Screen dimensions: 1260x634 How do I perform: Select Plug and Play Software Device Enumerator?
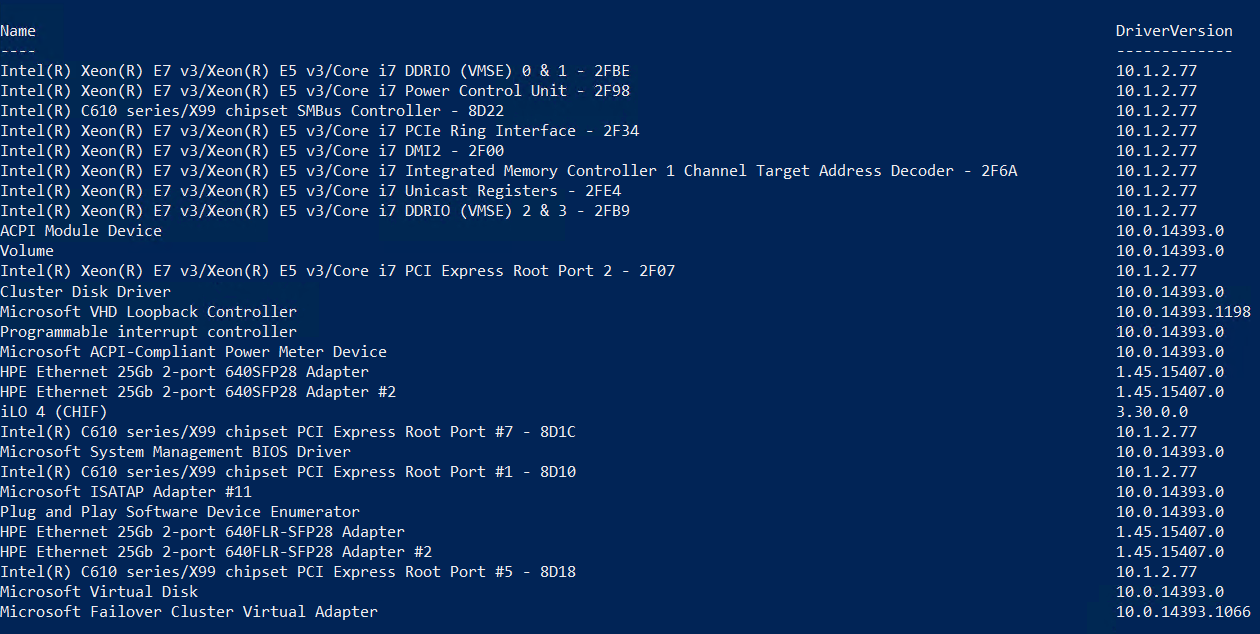coord(180,512)
